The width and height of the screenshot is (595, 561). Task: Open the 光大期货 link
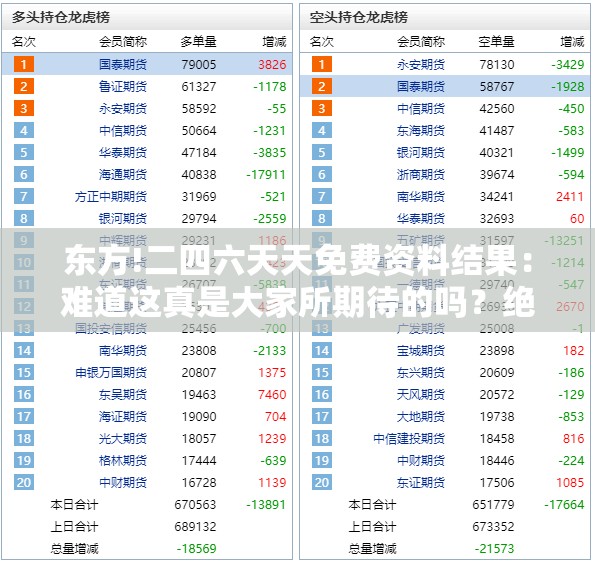pyautogui.click(x=123, y=438)
